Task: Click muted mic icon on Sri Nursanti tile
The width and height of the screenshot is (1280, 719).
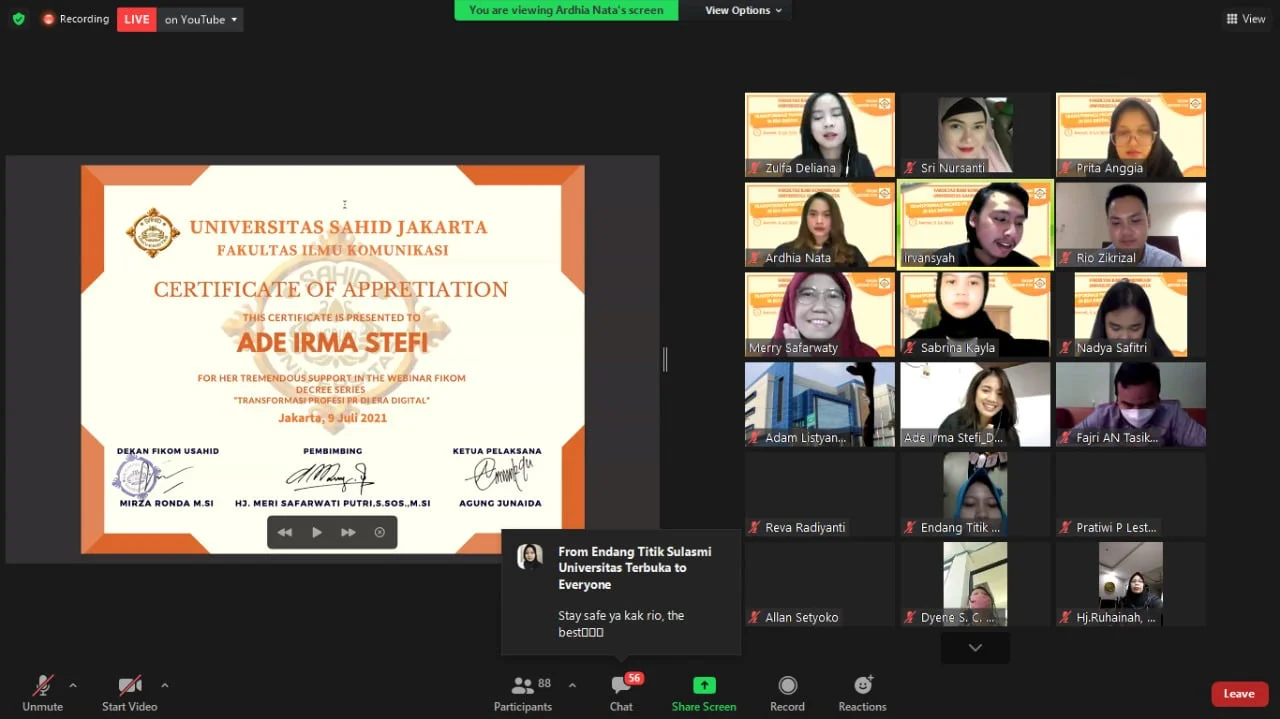Action: click(910, 168)
